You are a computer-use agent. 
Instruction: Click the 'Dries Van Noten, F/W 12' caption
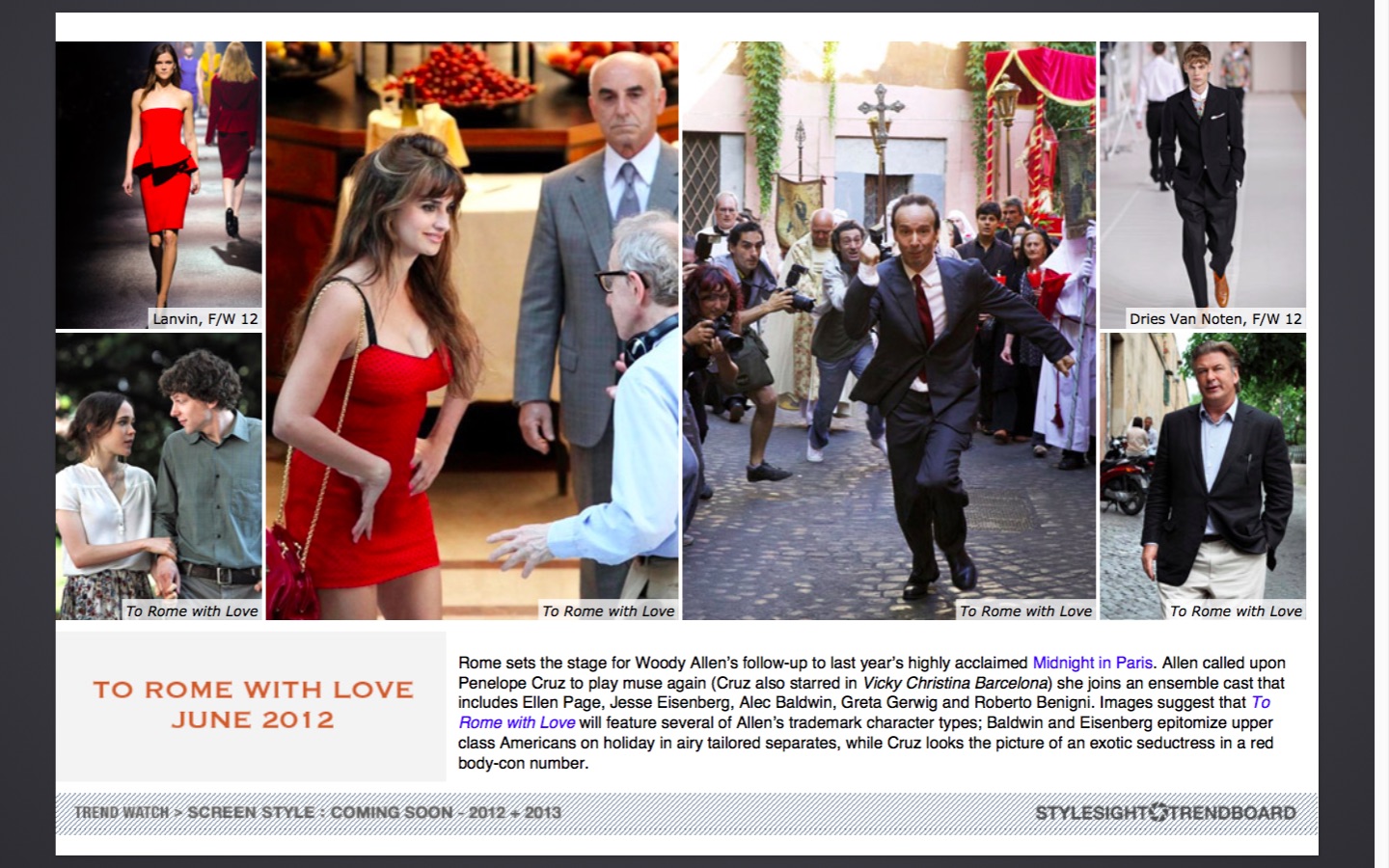click(x=1215, y=318)
